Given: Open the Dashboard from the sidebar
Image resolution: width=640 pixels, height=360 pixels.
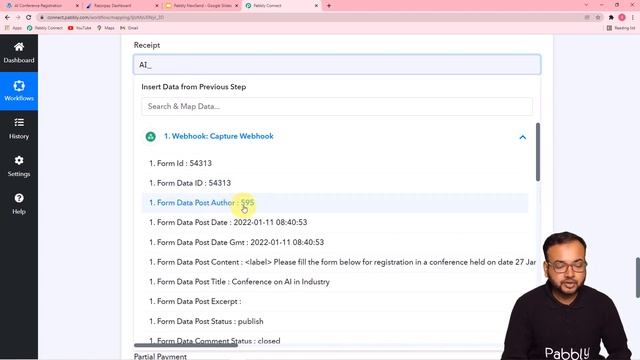Looking at the screenshot, I should pos(19,53).
